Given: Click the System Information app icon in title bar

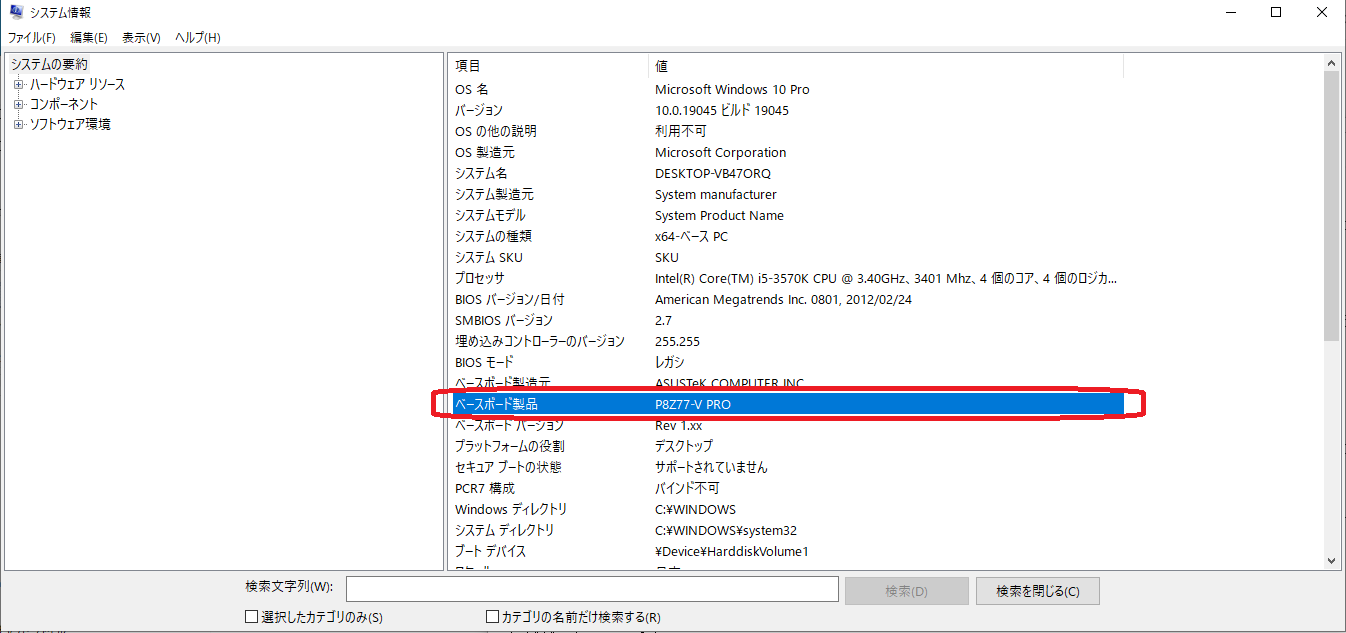Looking at the screenshot, I should click(x=14, y=12).
